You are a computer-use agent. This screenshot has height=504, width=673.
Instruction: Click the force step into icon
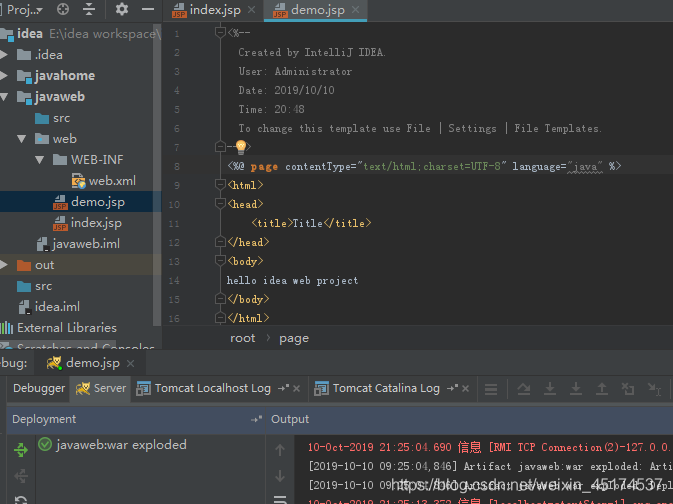[x=576, y=389]
